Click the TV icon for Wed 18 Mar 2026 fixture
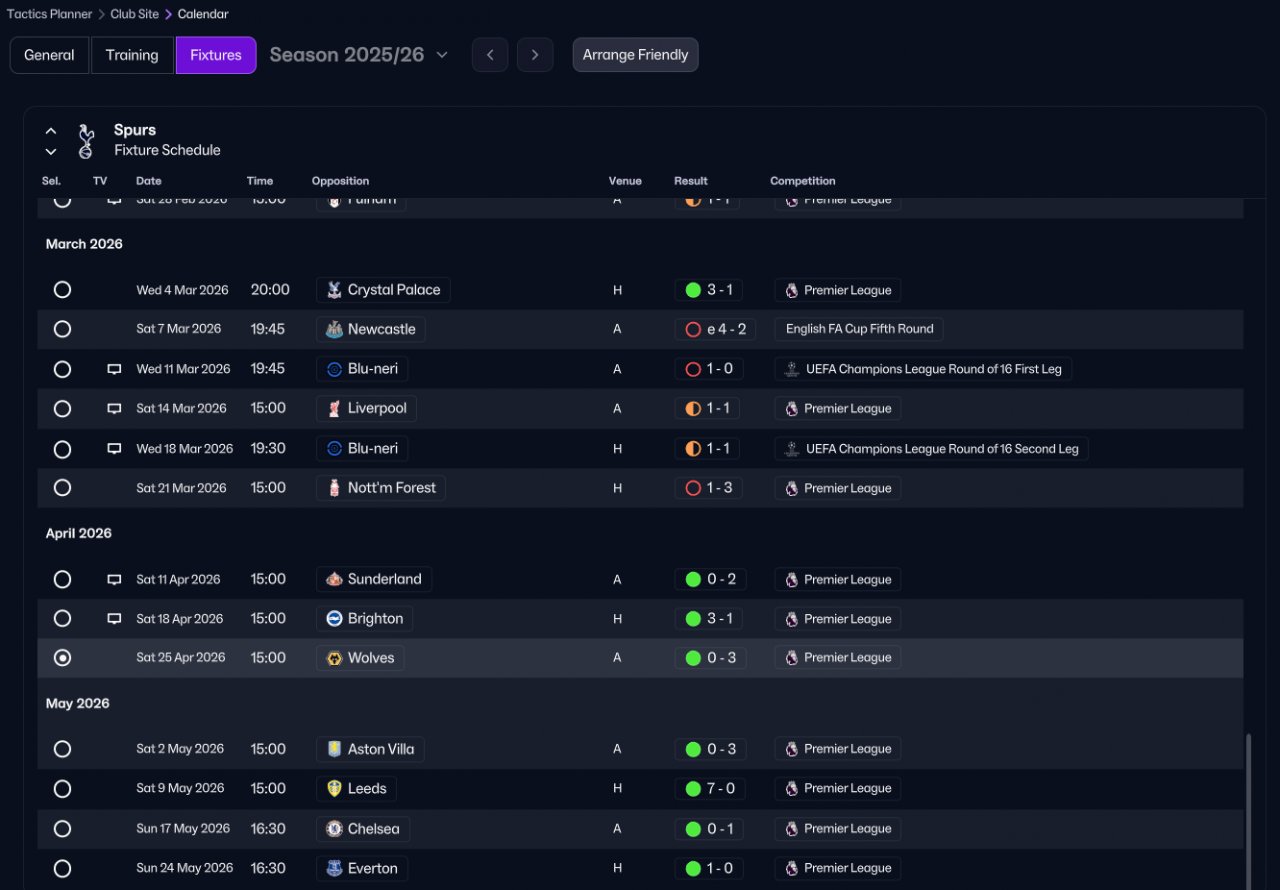 click(114, 449)
